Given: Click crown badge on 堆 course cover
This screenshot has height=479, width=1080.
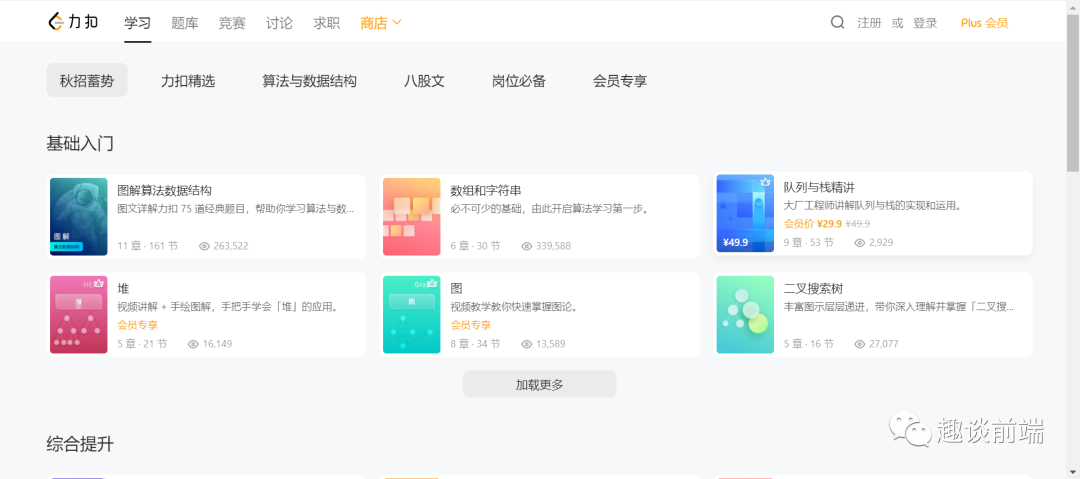Looking at the screenshot, I should [98, 283].
